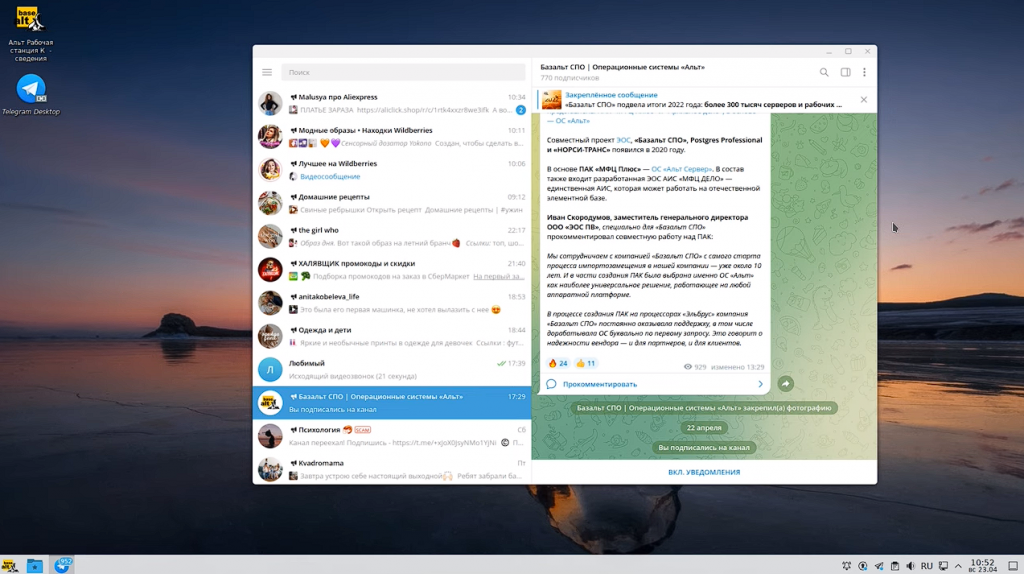Dismiss the pinned message with X

coord(864,100)
